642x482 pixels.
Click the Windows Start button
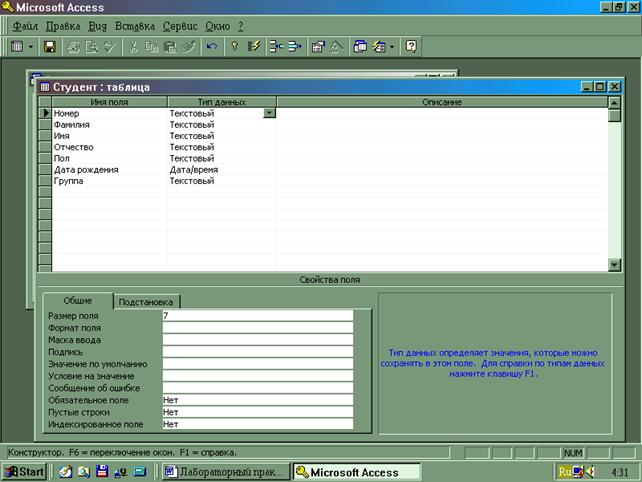click(x=25, y=471)
